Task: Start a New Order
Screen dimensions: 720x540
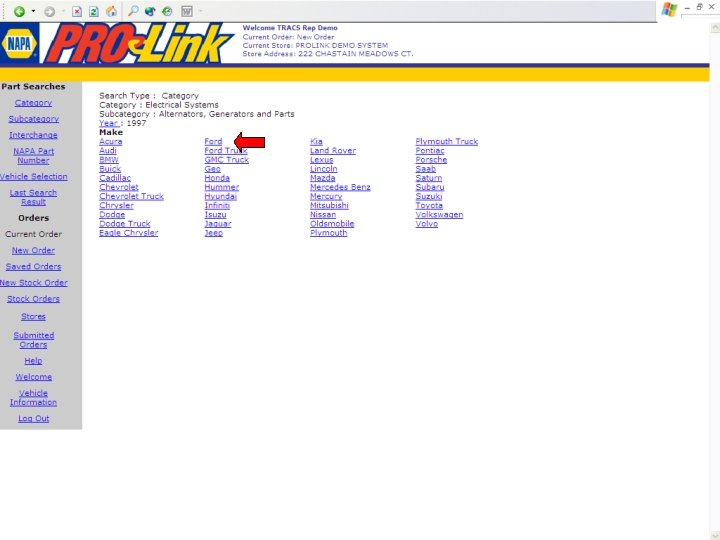Action: pos(33,250)
